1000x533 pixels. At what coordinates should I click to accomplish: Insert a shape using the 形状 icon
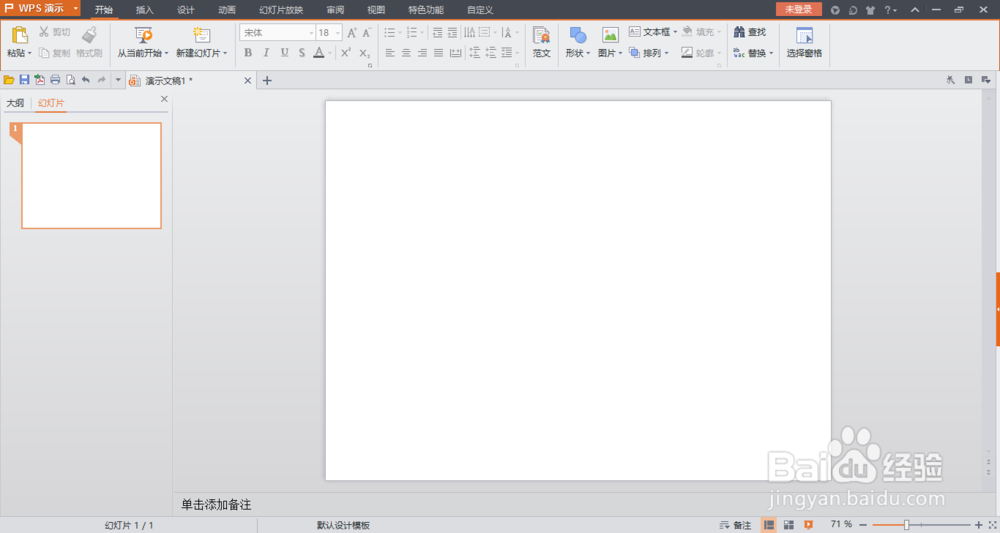point(578,34)
